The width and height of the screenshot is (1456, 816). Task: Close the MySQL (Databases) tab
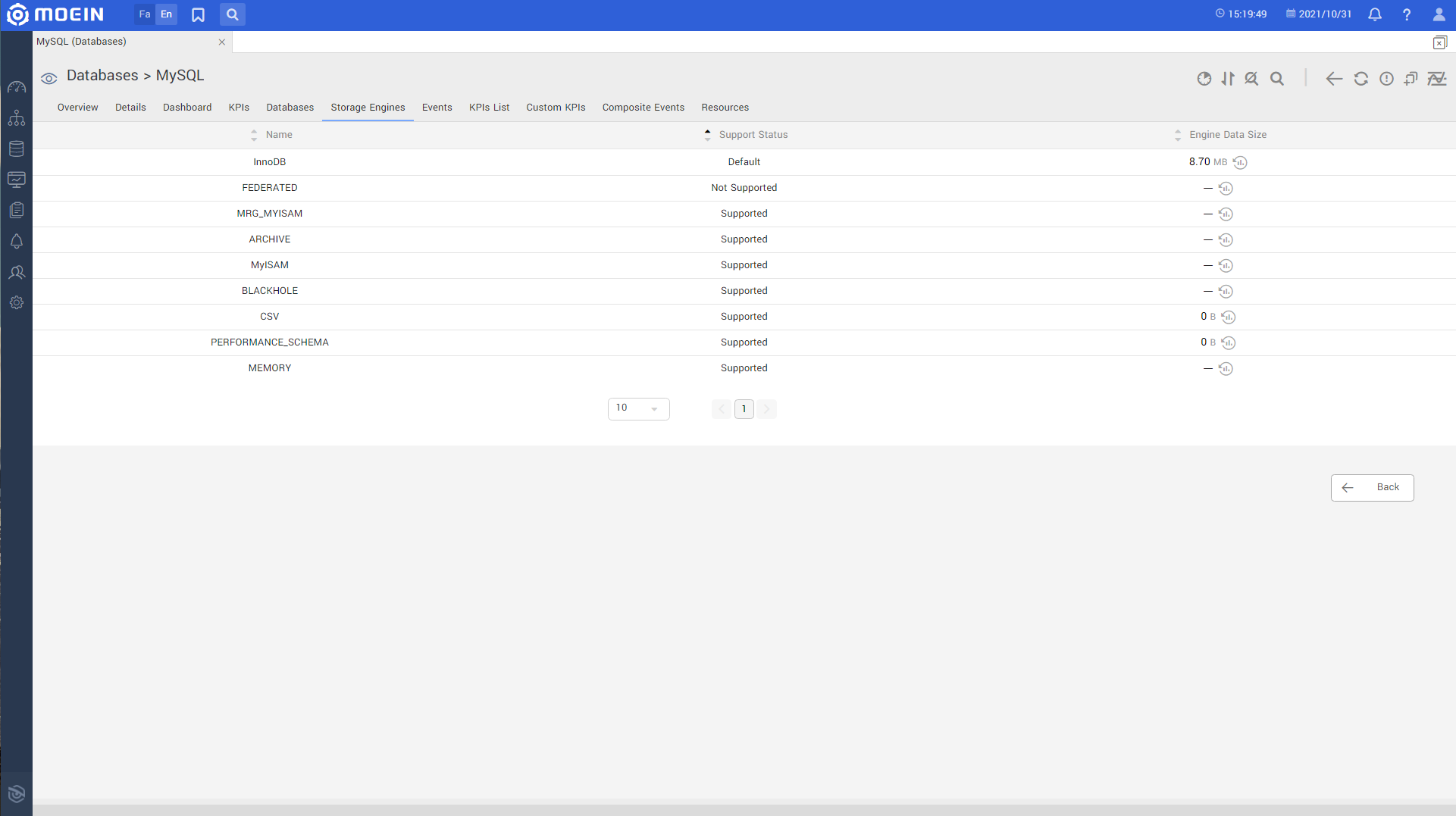(222, 42)
